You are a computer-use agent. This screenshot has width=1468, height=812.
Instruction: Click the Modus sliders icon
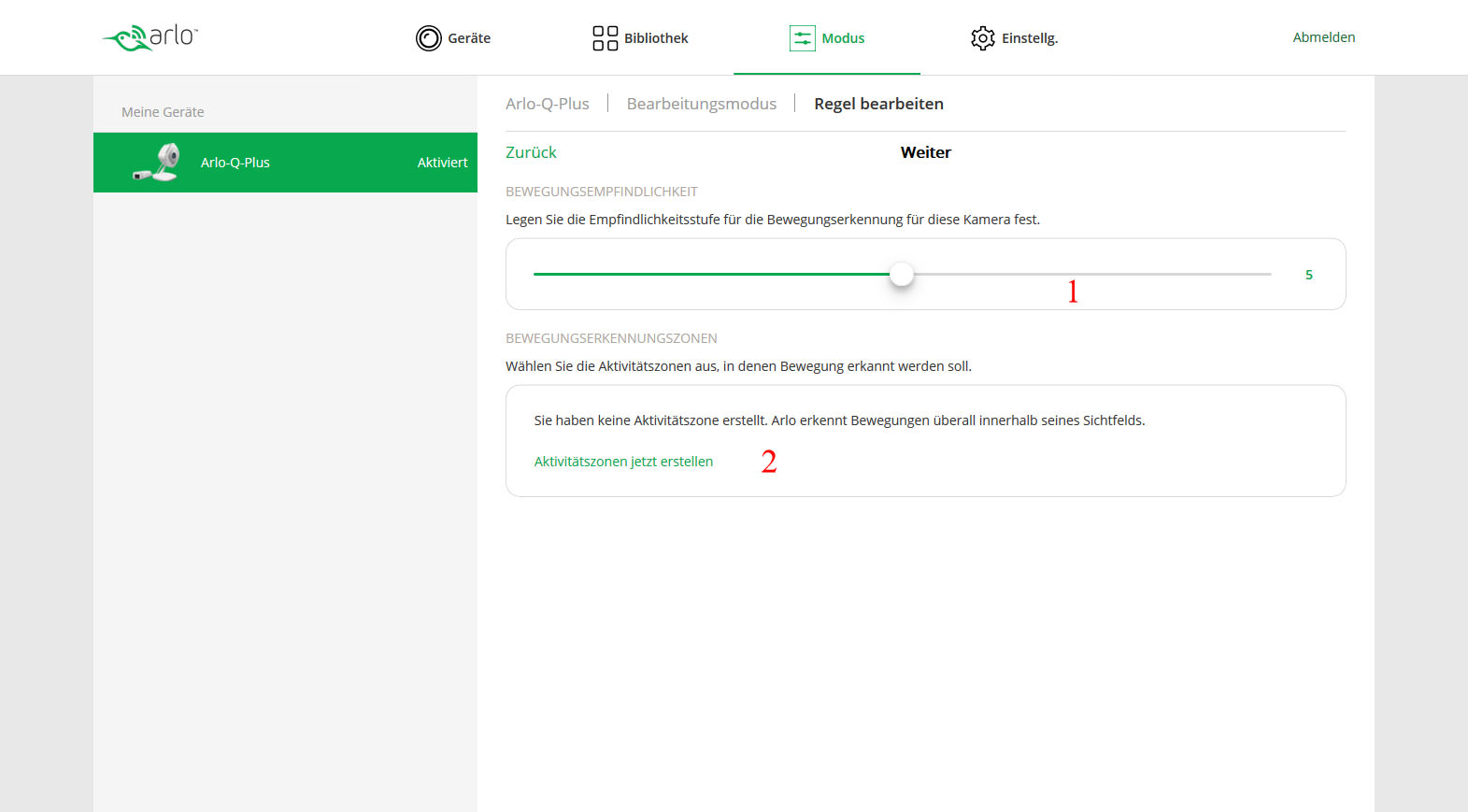803,38
